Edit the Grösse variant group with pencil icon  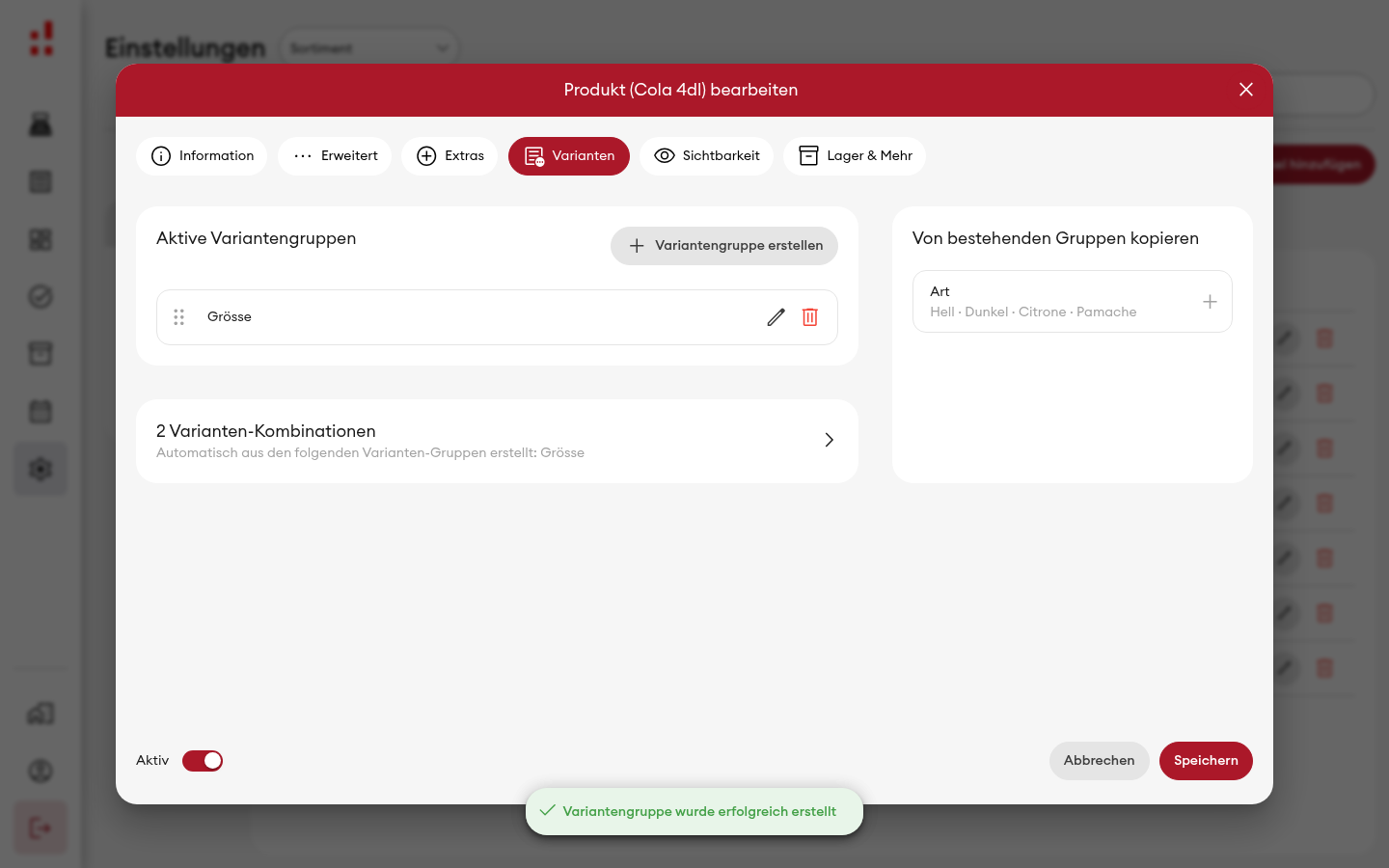click(776, 317)
